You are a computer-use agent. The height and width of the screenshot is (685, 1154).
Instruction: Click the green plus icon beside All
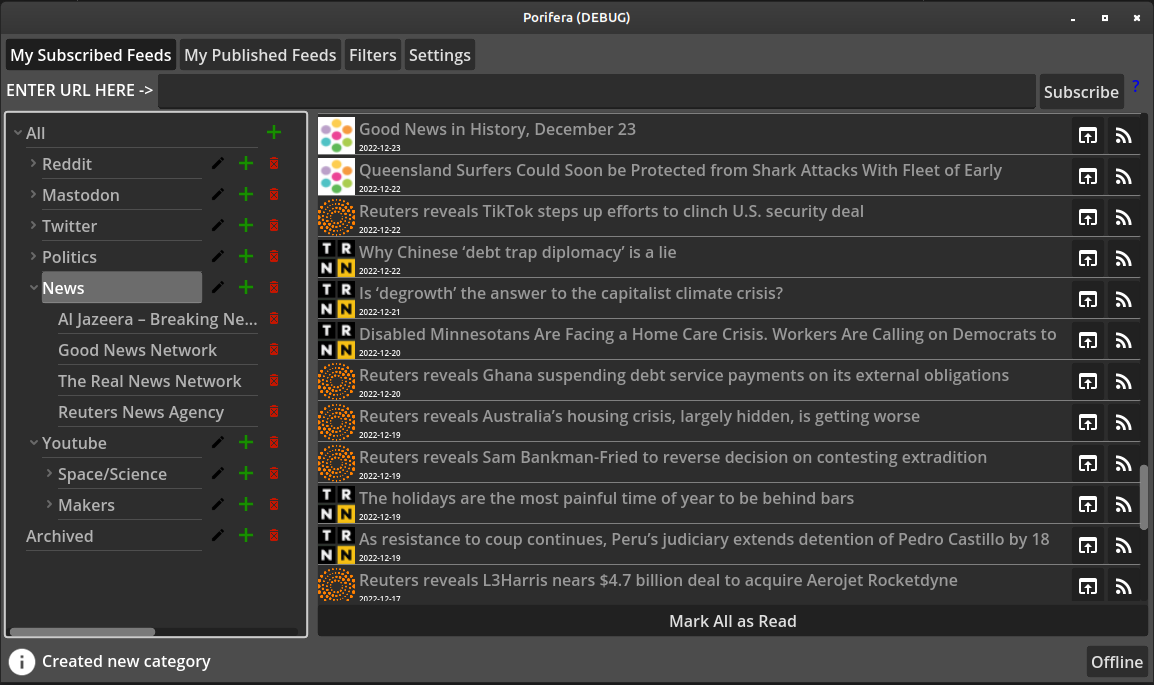click(274, 132)
